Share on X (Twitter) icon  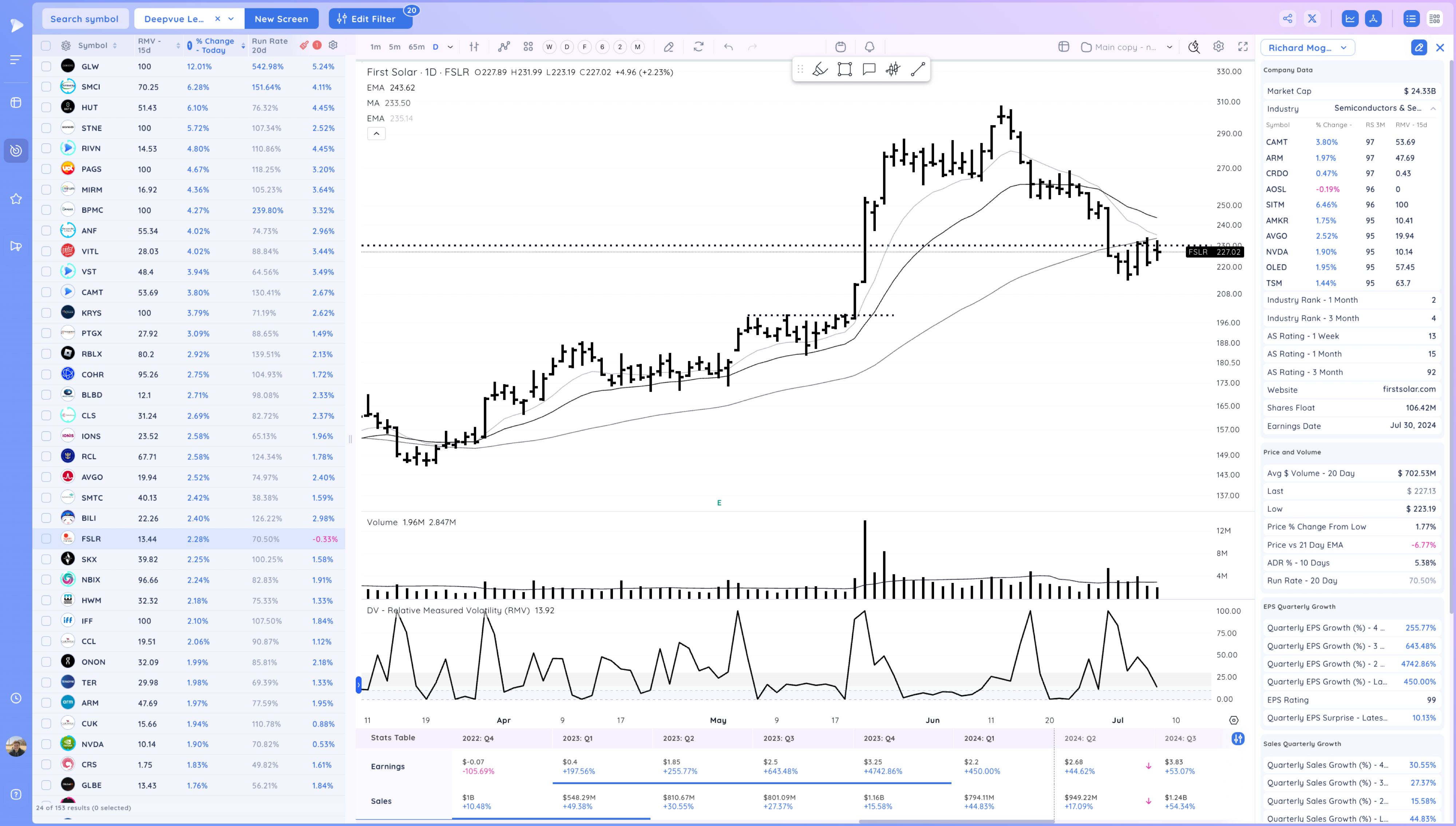pos(1312,19)
